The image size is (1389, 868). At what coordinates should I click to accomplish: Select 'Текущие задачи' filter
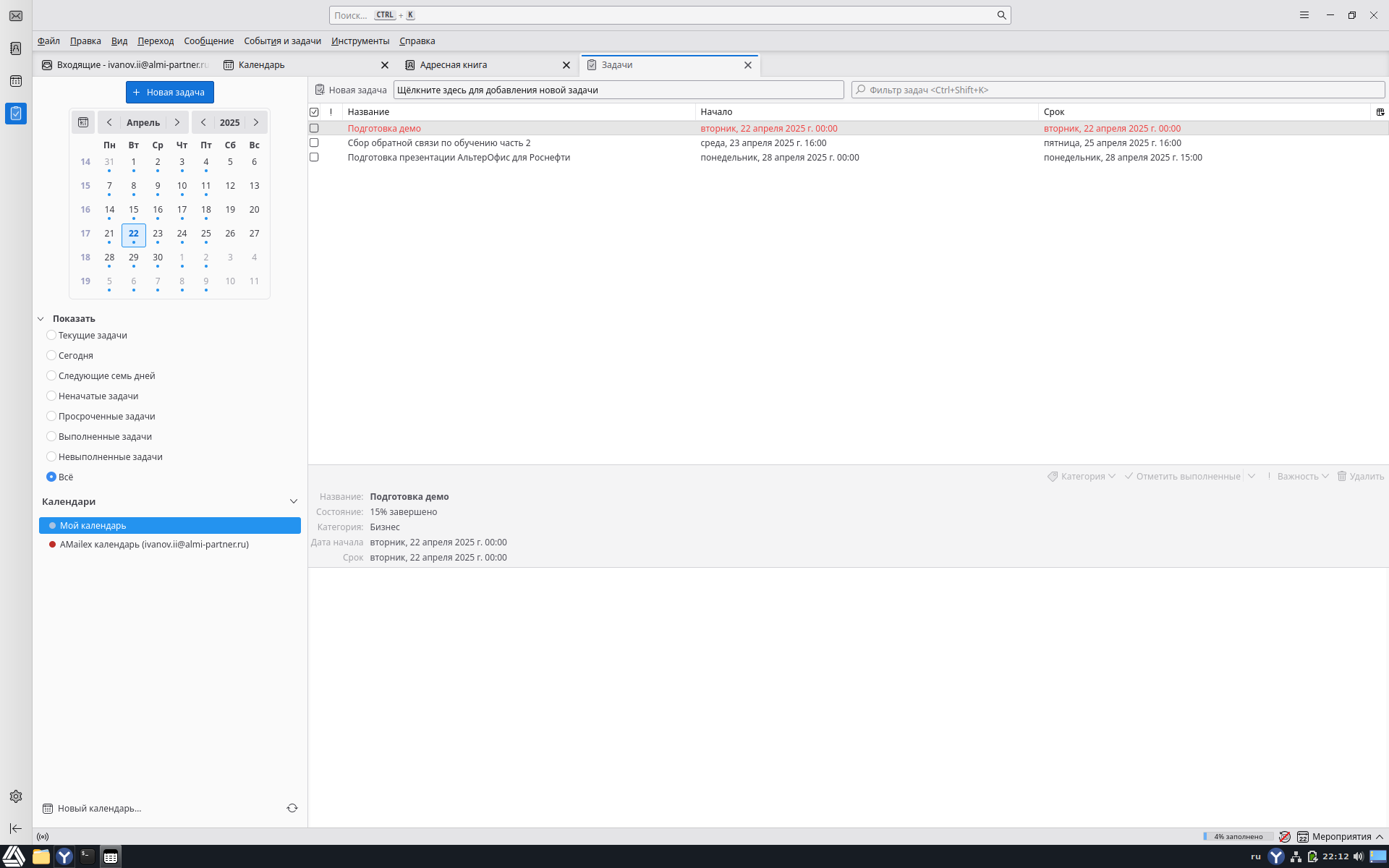point(51,335)
